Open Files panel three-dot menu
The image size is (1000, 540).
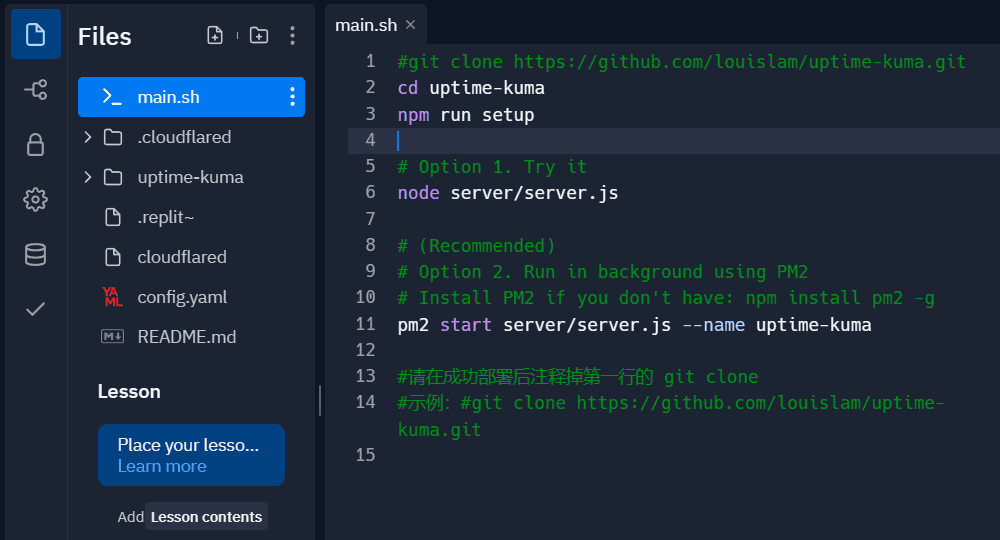pyautogui.click(x=292, y=36)
